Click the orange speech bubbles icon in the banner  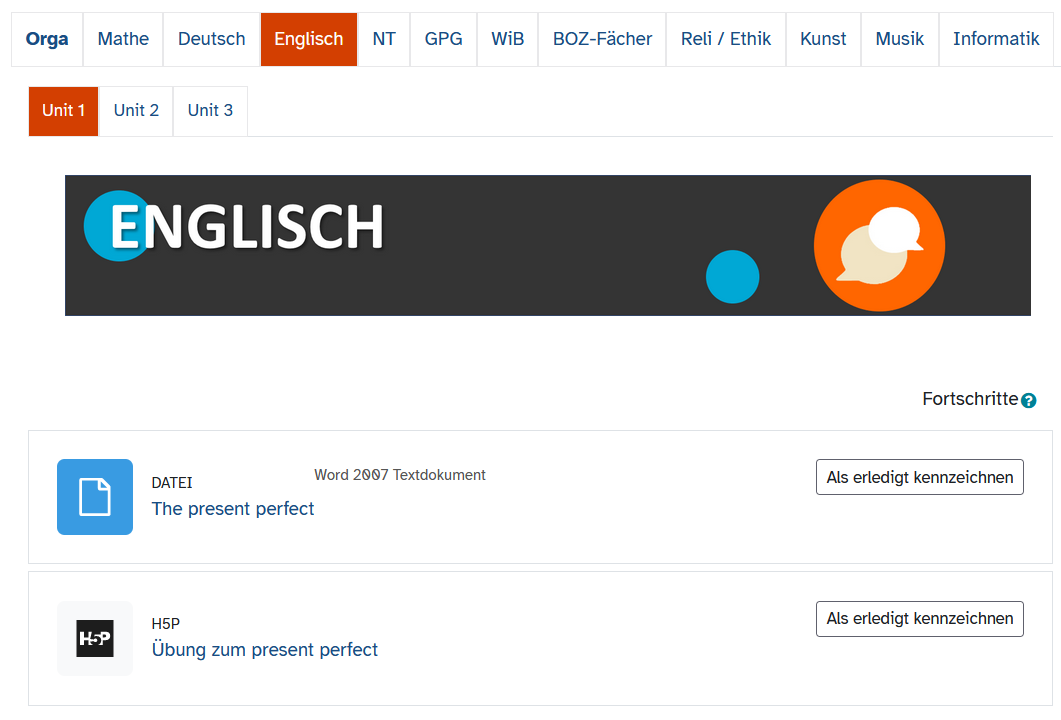tap(879, 245)
